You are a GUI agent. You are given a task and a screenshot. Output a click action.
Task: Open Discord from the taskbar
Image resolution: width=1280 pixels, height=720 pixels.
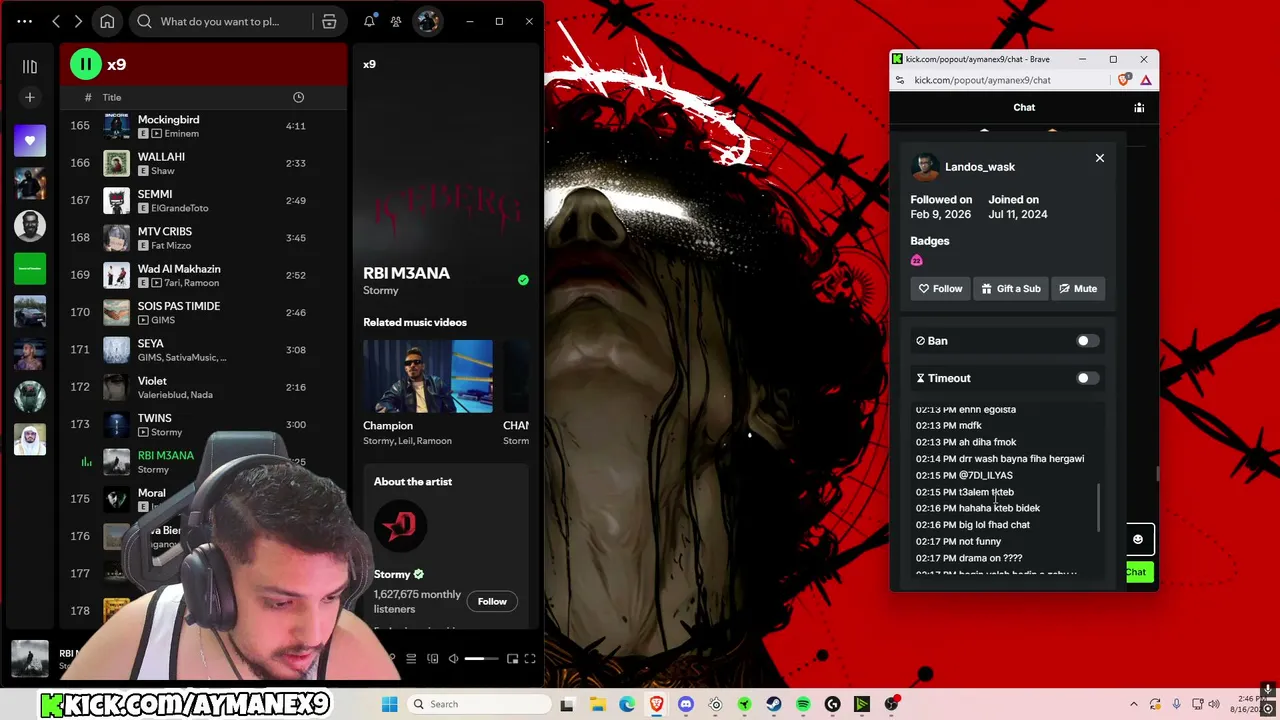tap(686, 704)
